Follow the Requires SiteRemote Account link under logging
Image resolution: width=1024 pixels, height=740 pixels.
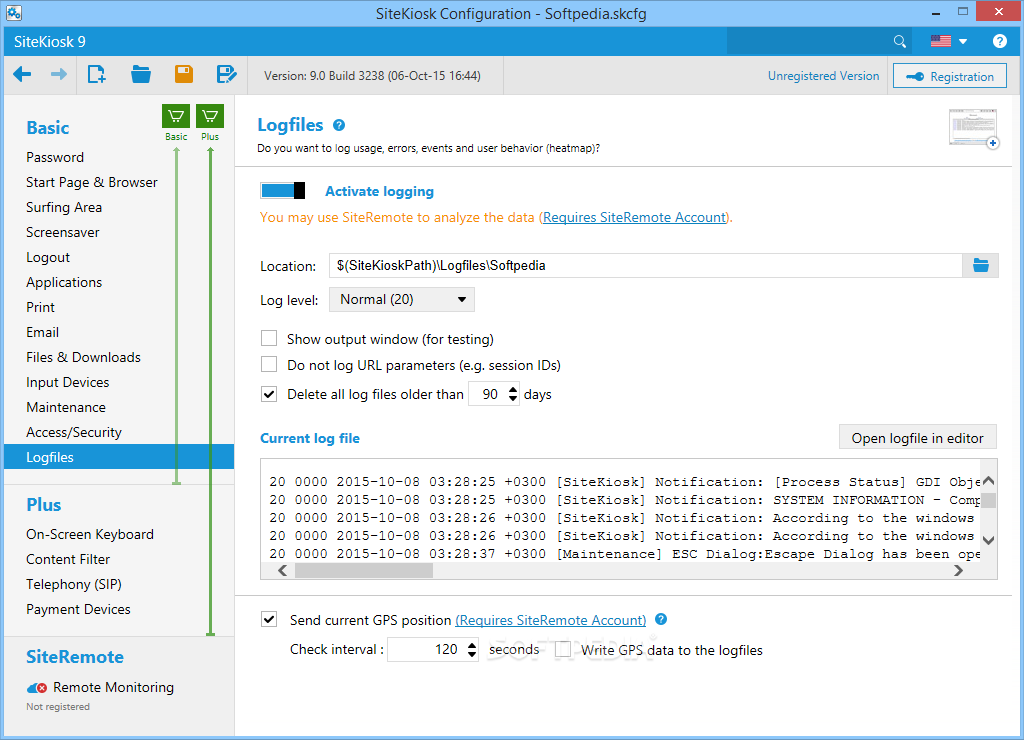[x=634, y=217]
